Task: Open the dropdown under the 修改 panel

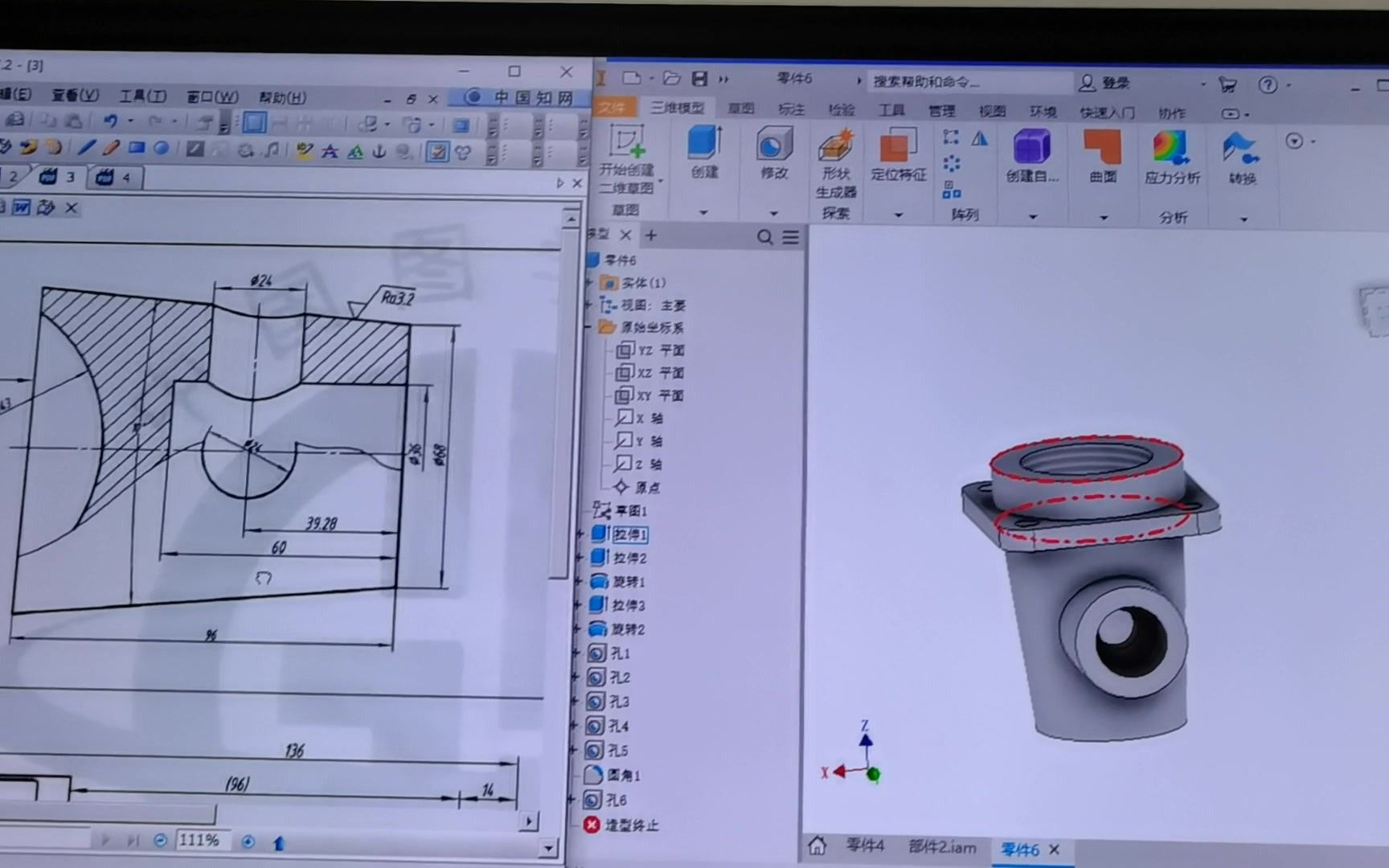Action: (x=774, y=214)
